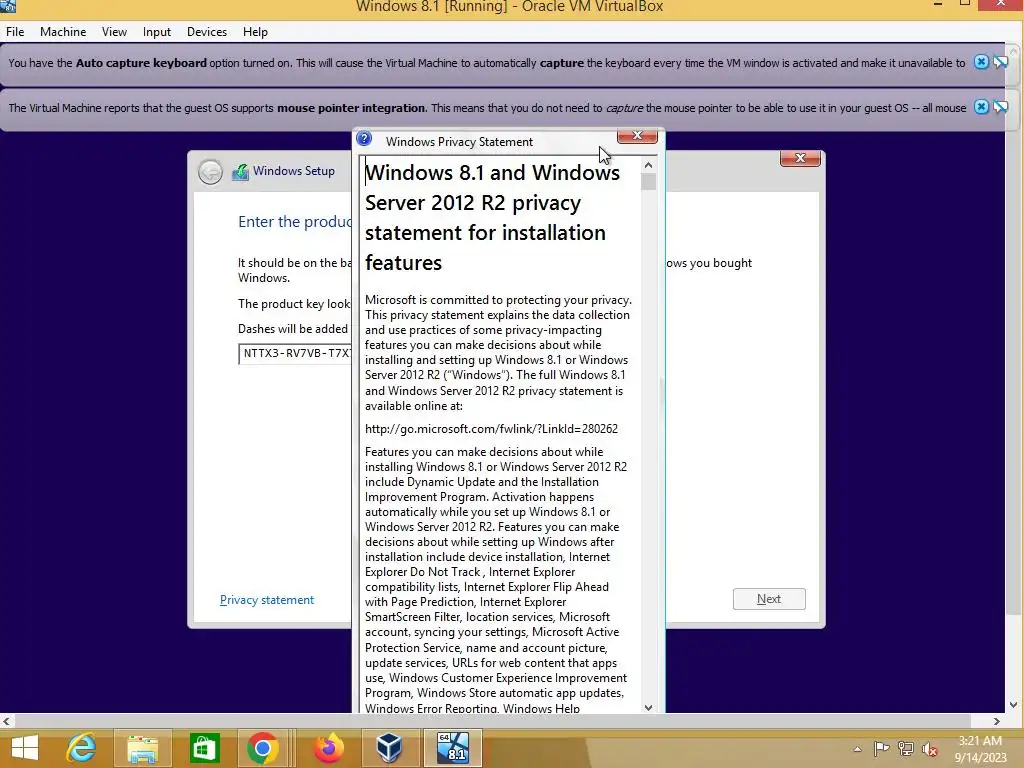Open the Privacy statement link

[x=266, y=600]
